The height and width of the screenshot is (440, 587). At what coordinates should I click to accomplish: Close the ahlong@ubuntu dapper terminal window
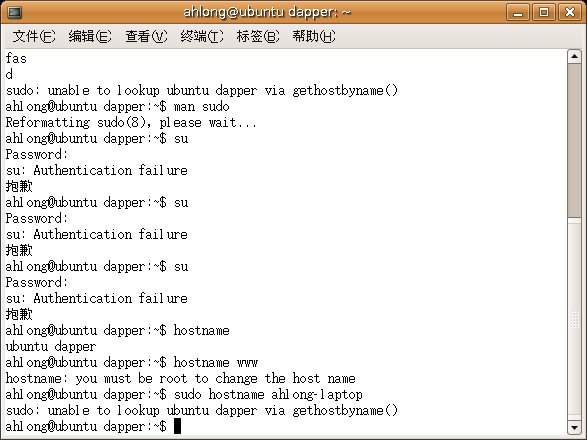(x=570, y=12)
